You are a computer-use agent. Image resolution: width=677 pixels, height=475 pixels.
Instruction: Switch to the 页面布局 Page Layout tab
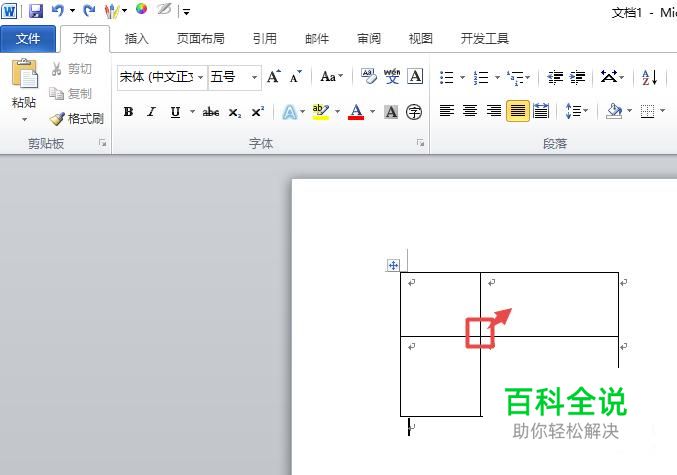point(201,38)
